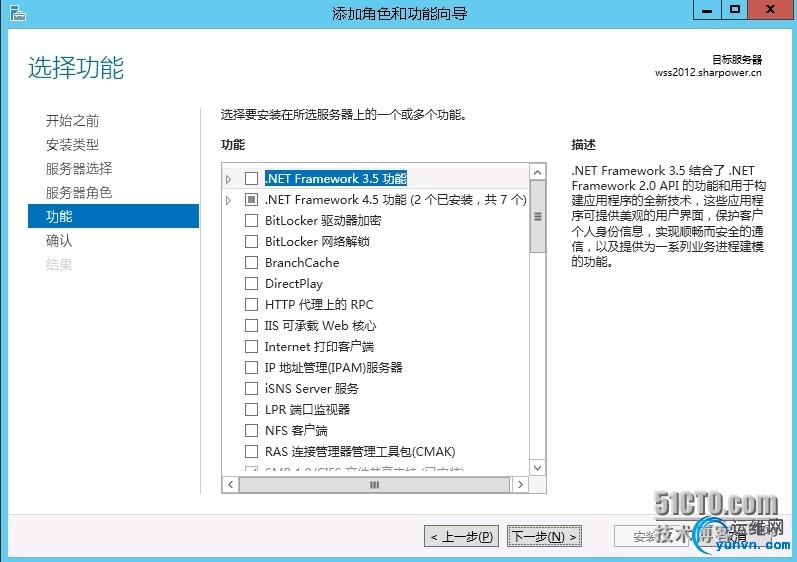Minimize the wizard window
Image resolution: width=797 pixels, height=562 pixels.
pyautogui.click(x=707, y=10)
